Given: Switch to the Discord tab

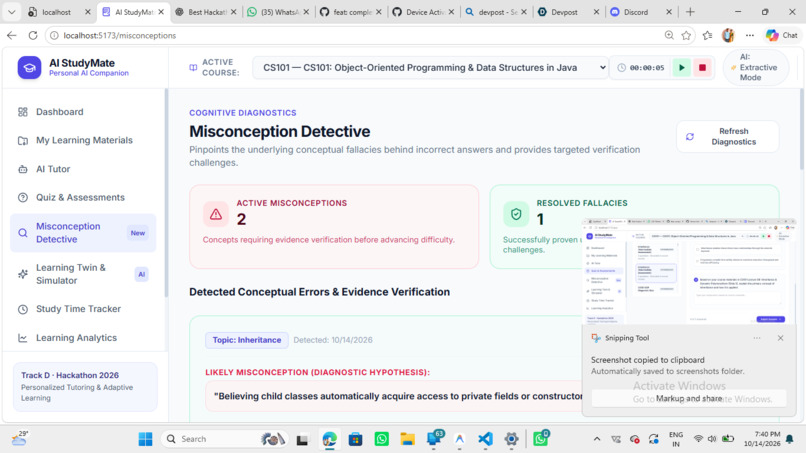Looking at the screenshot, I should (641, 12).
